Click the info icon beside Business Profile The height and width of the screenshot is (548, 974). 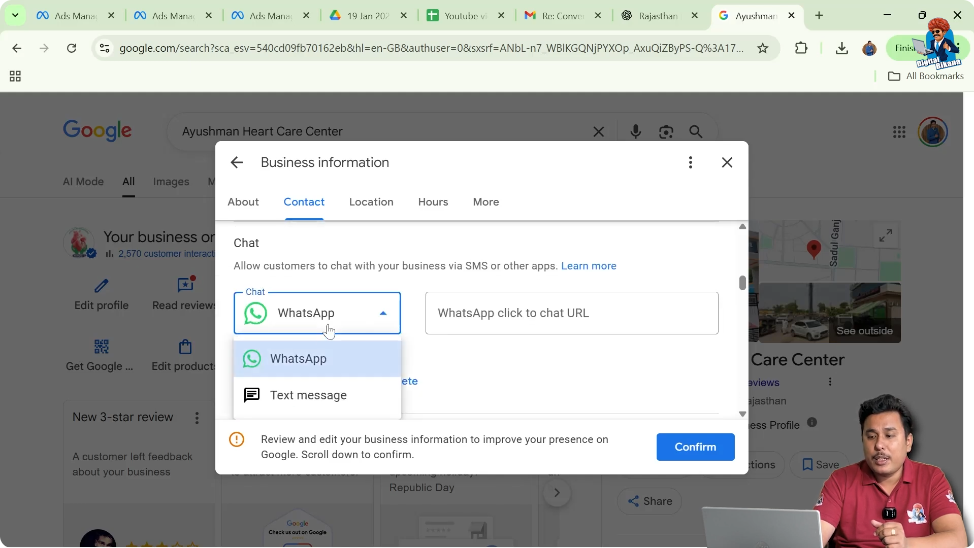pyautogui.click(x=811, y=422)
